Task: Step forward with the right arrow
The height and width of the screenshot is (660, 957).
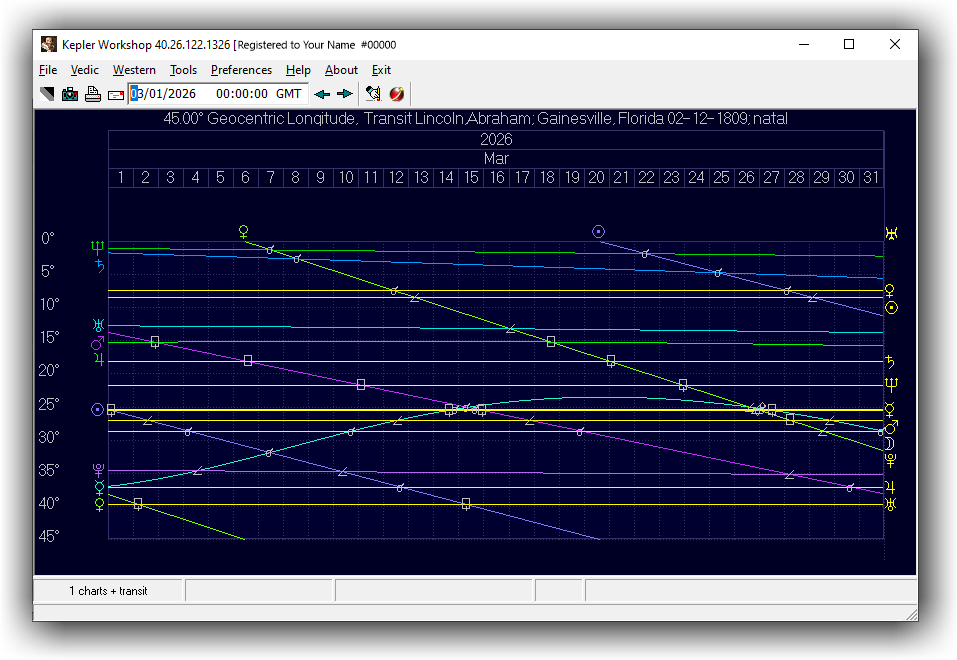Action: [345, 94]
